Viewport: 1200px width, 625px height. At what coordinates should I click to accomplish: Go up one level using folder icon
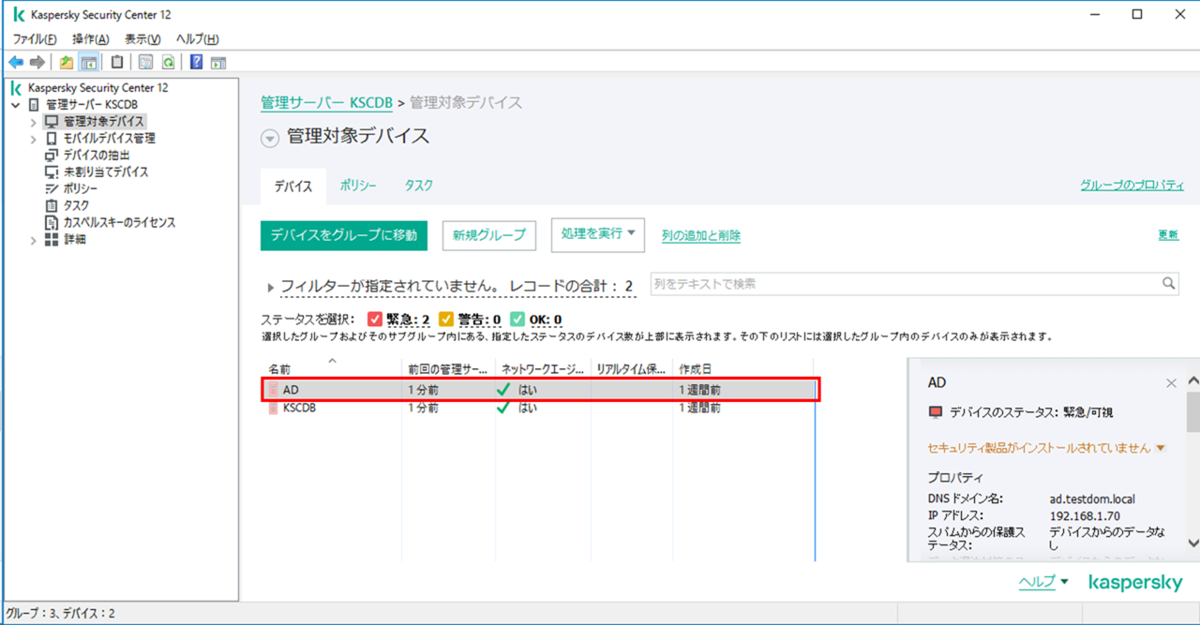[66, 62]
